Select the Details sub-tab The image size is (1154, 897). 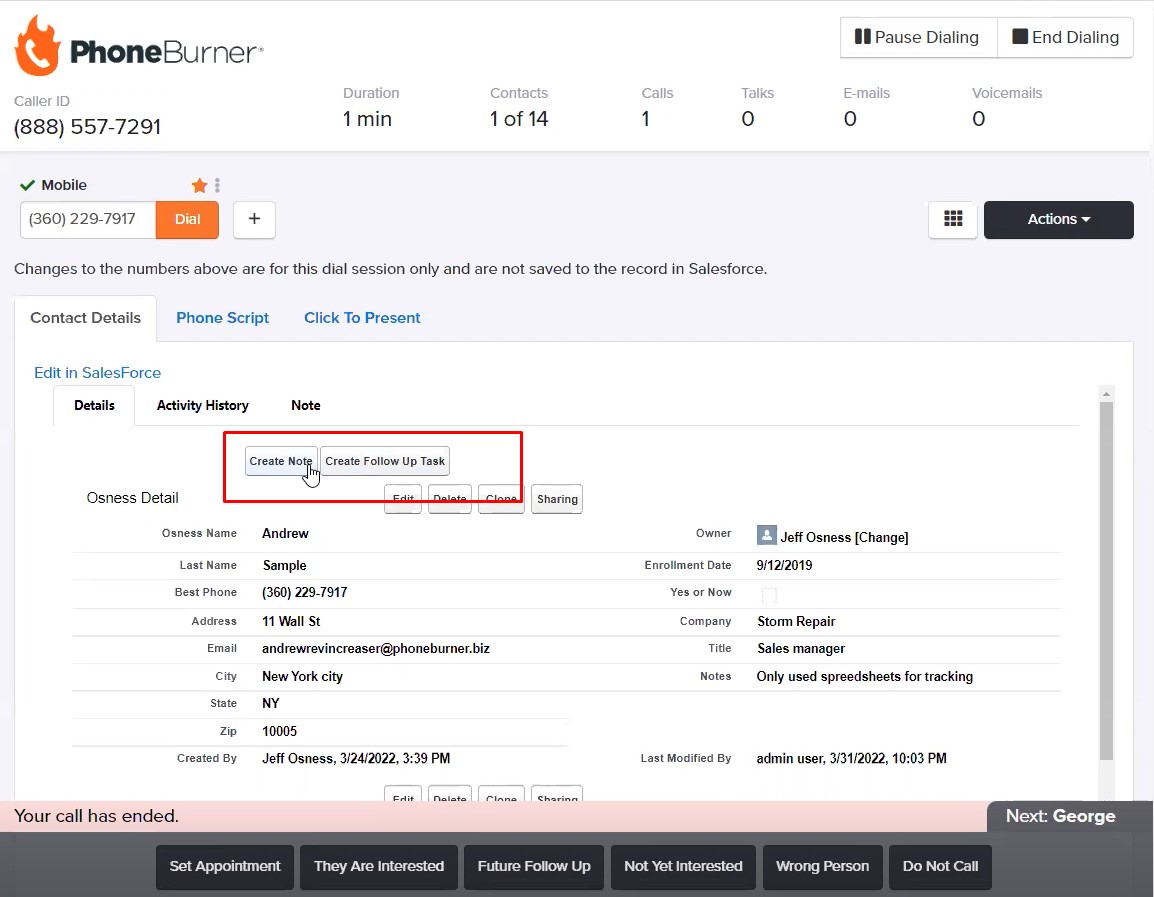pyautogui.click(x=94, y=405)
